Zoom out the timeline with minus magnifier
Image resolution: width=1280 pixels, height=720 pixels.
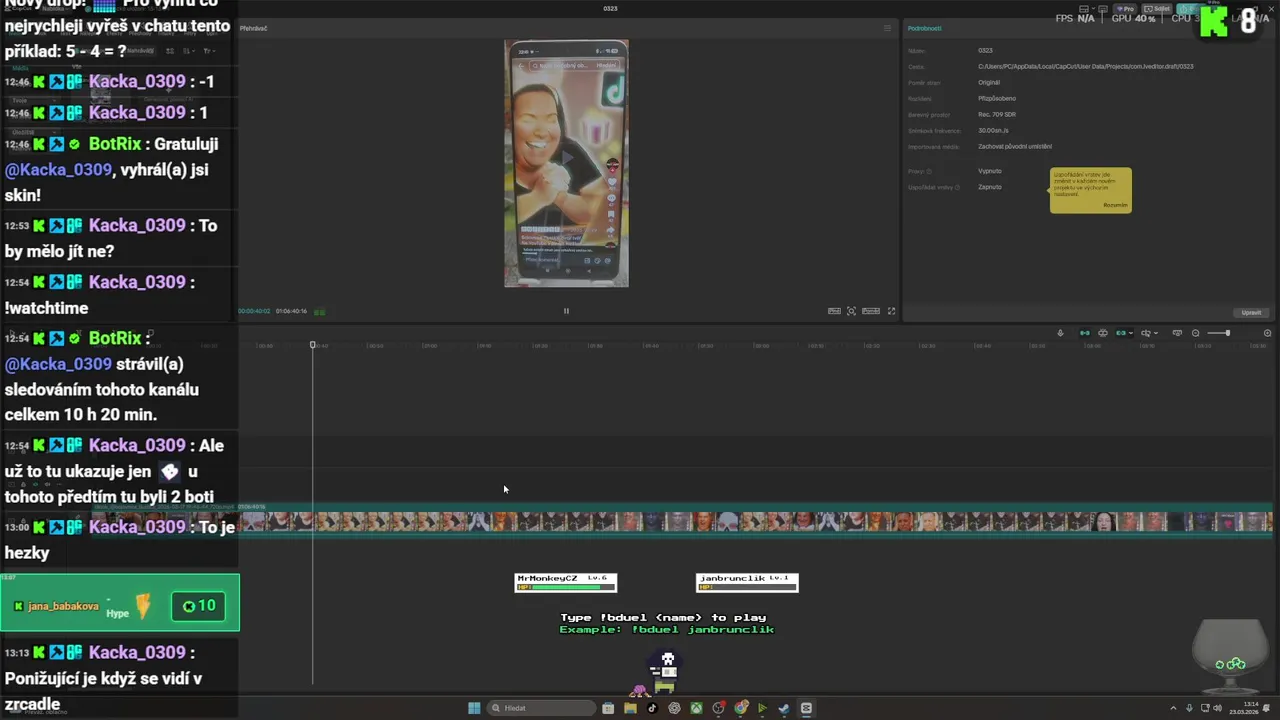pos(1195,333)
